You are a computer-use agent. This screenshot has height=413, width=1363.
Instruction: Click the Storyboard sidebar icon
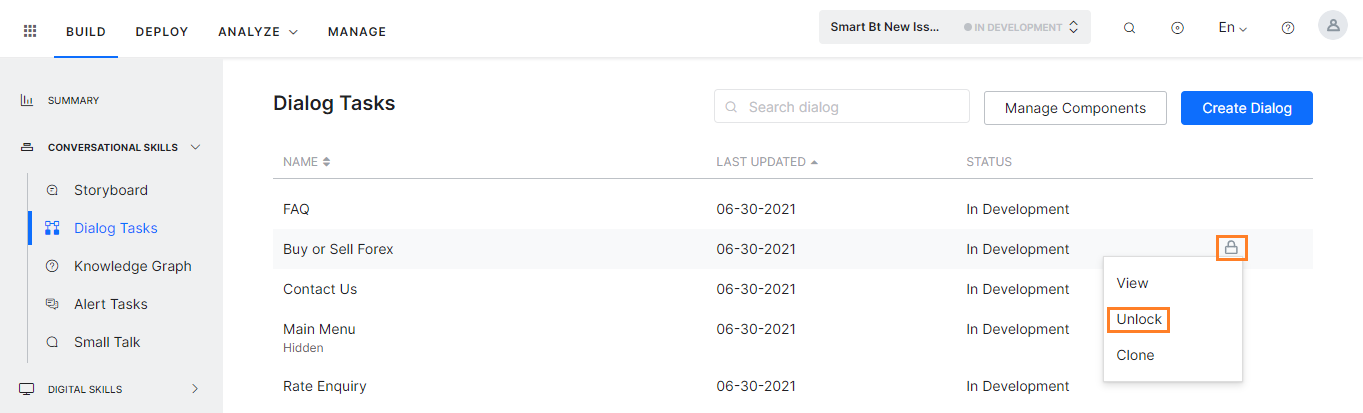coord(53,190)
